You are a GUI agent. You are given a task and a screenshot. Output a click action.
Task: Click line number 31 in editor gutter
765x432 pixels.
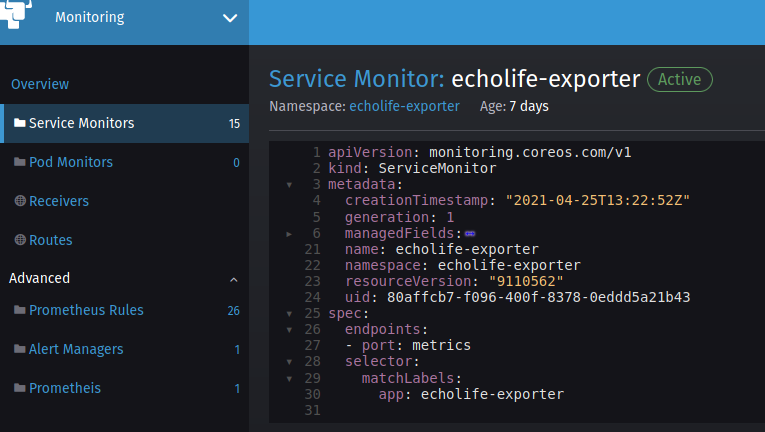click(x=313, y=411)
